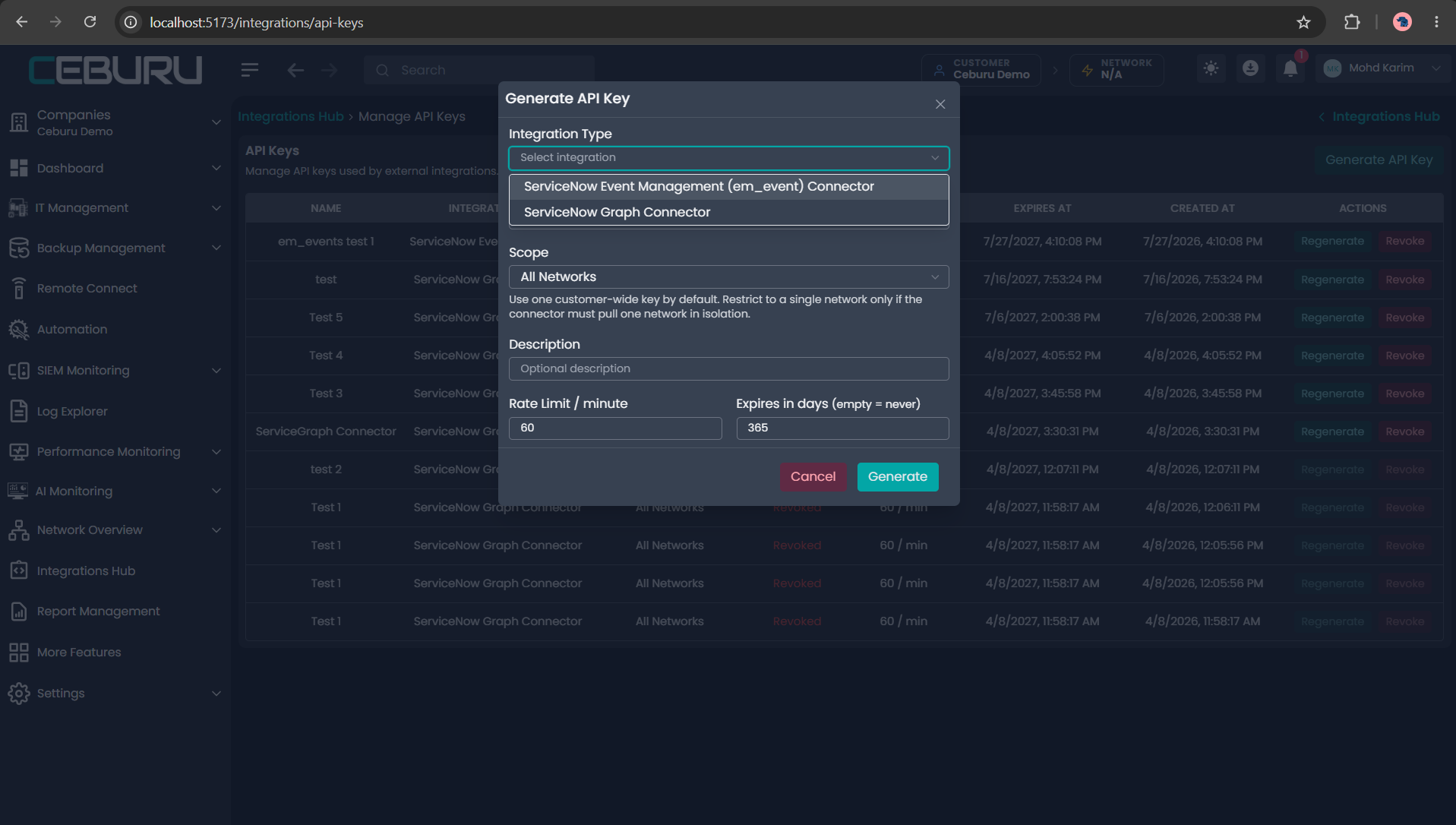Viewport: 1456px width, 825px height.
Task: Click Generate API Key page button
Action: 1379,160
